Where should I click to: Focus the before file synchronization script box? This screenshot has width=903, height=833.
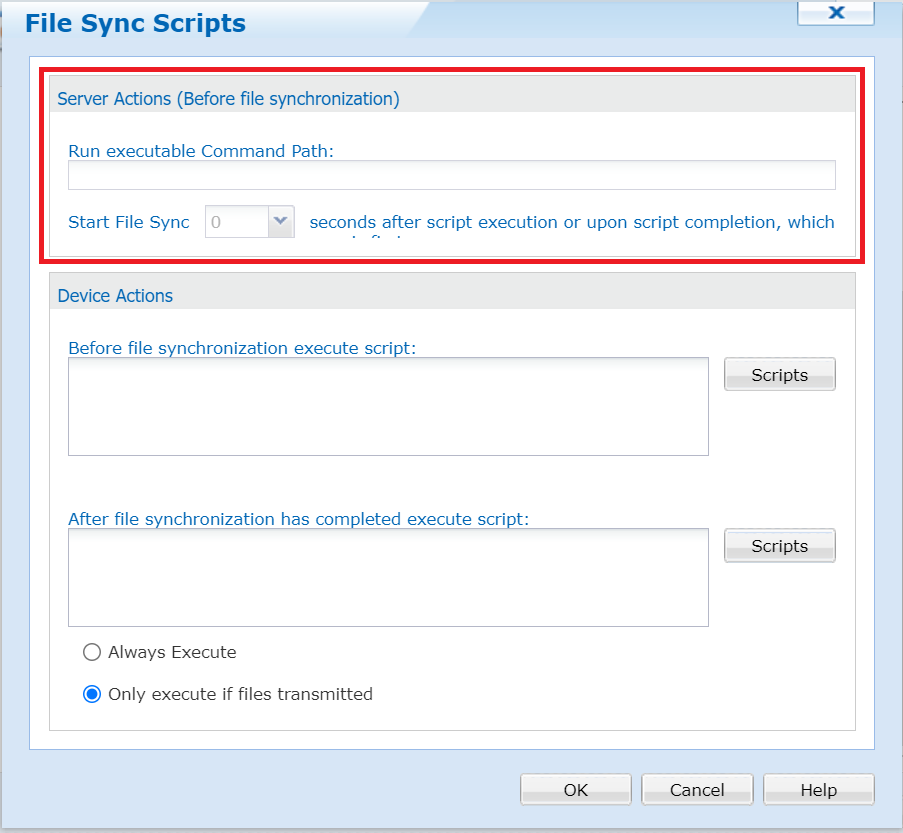tap(388, 406)
